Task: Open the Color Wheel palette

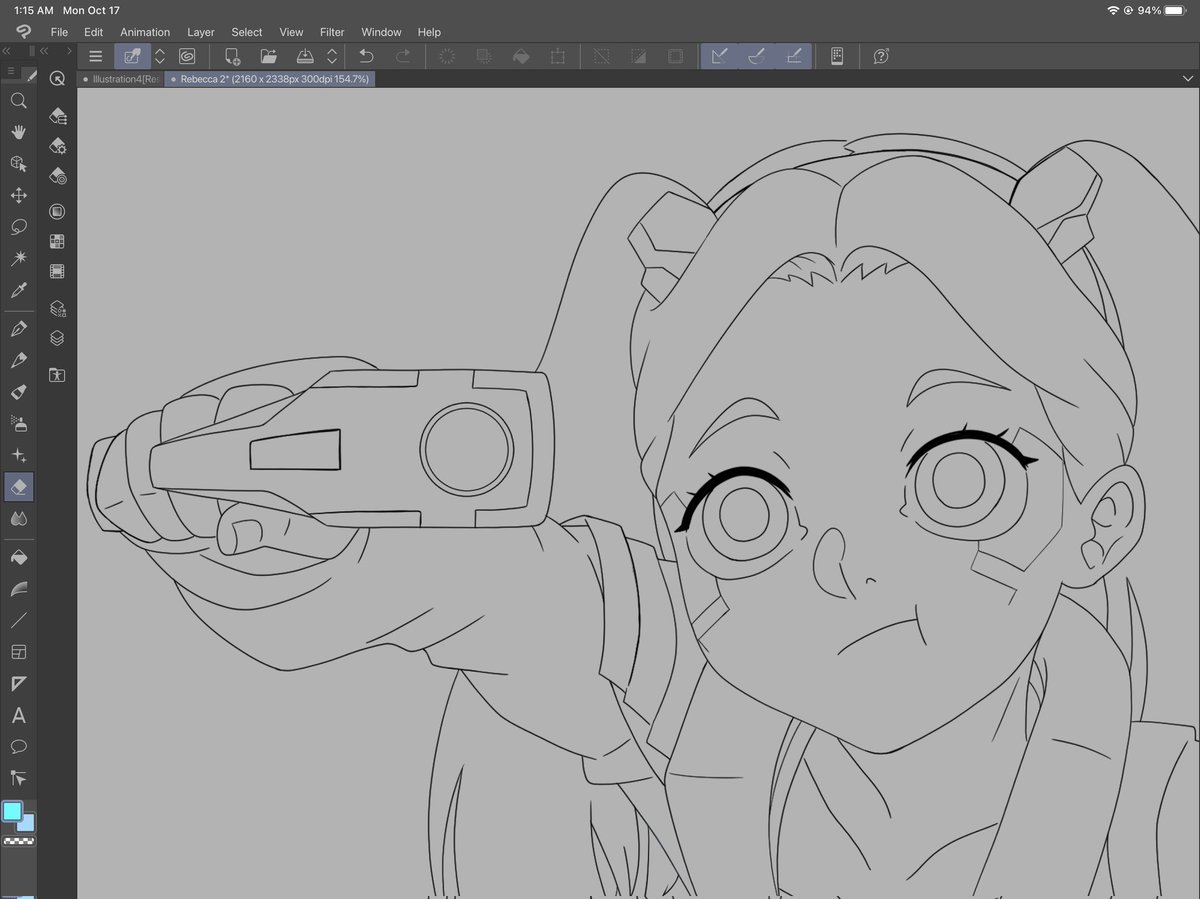Action: [x=57, y=212]
